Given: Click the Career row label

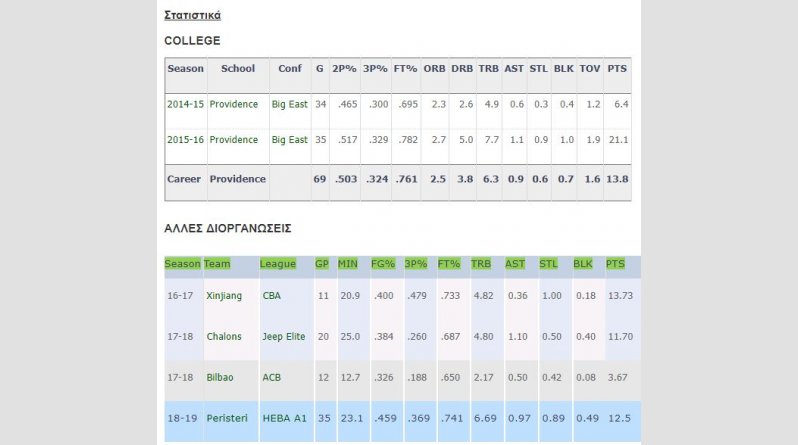Looking at the screenshot, I should (184, 179).
